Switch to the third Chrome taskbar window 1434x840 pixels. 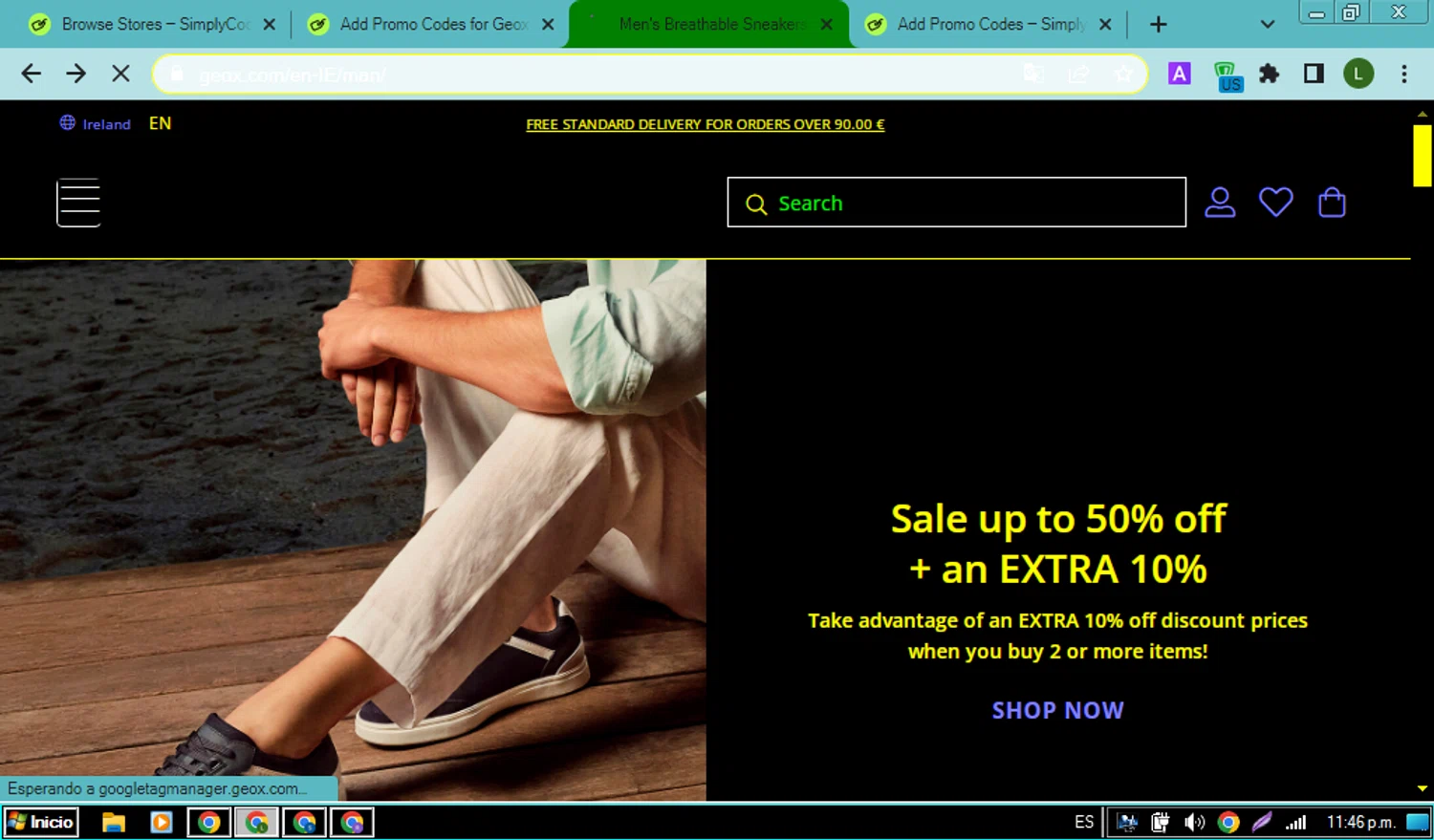tap(304, 822)
